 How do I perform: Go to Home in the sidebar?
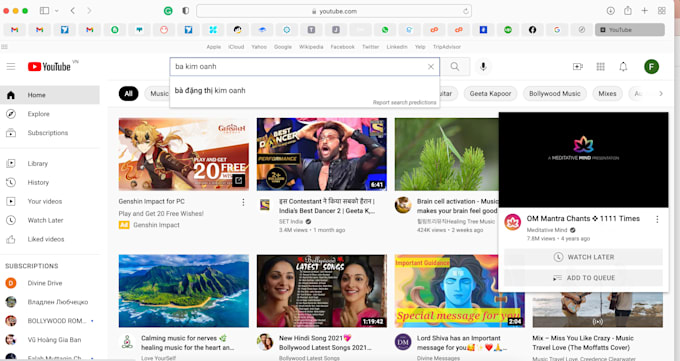pyautogui.click(x=50, y=95)
